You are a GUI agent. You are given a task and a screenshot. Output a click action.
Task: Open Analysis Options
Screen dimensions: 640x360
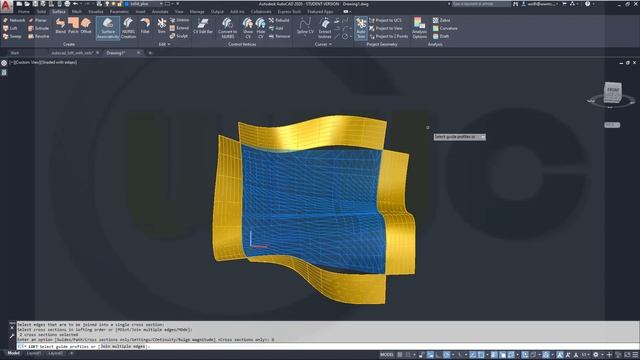[x=419, y=28]
